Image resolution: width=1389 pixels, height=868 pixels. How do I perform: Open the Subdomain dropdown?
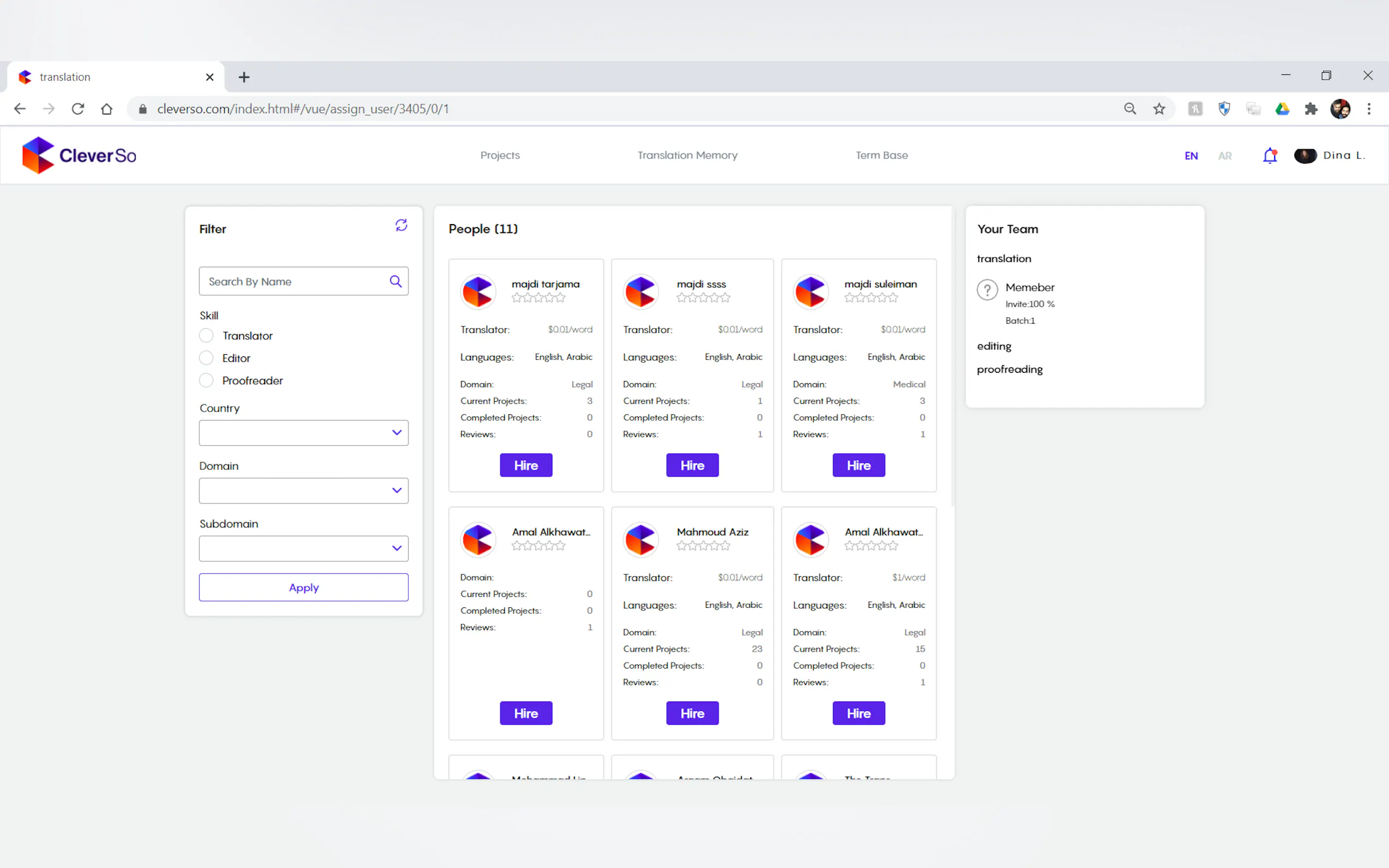pyautogui.click(x=303, y=549)
